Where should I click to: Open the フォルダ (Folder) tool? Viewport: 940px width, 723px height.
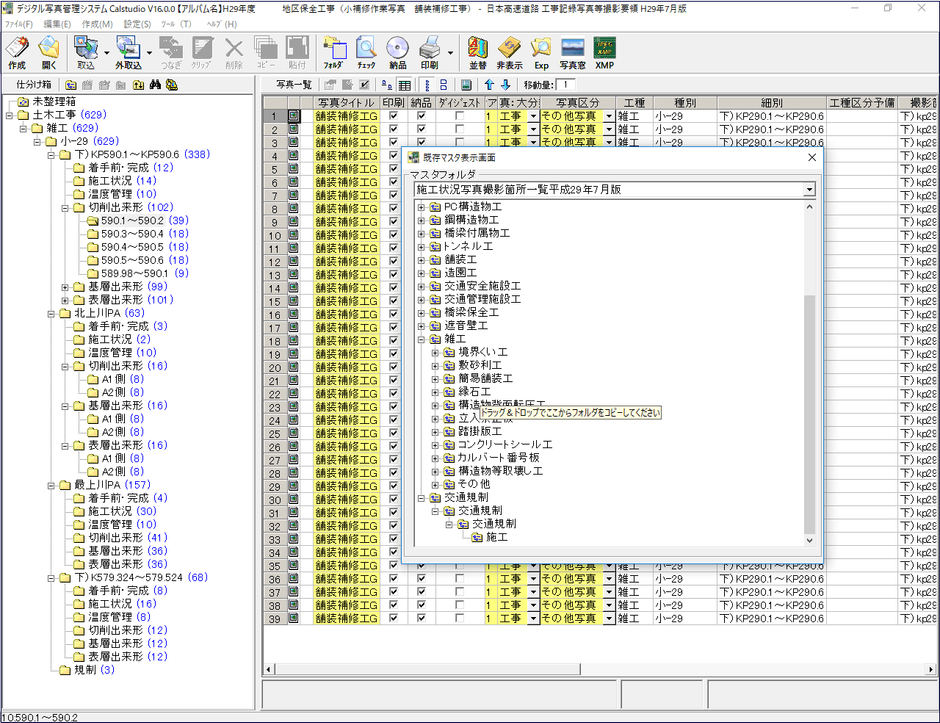coord(334,52)
